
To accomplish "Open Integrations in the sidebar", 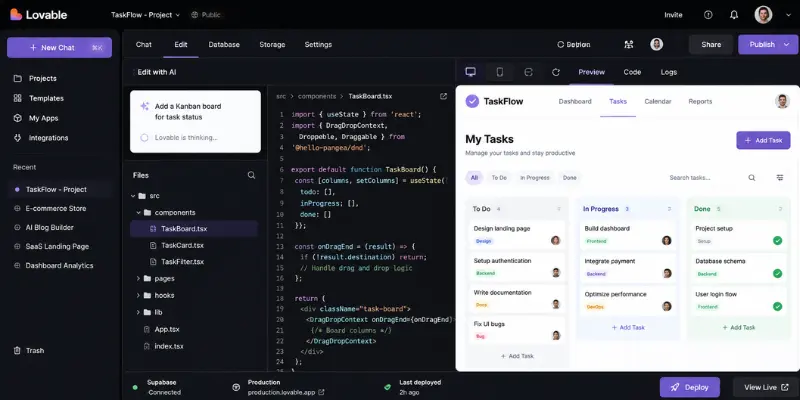I will click(41, 138).
